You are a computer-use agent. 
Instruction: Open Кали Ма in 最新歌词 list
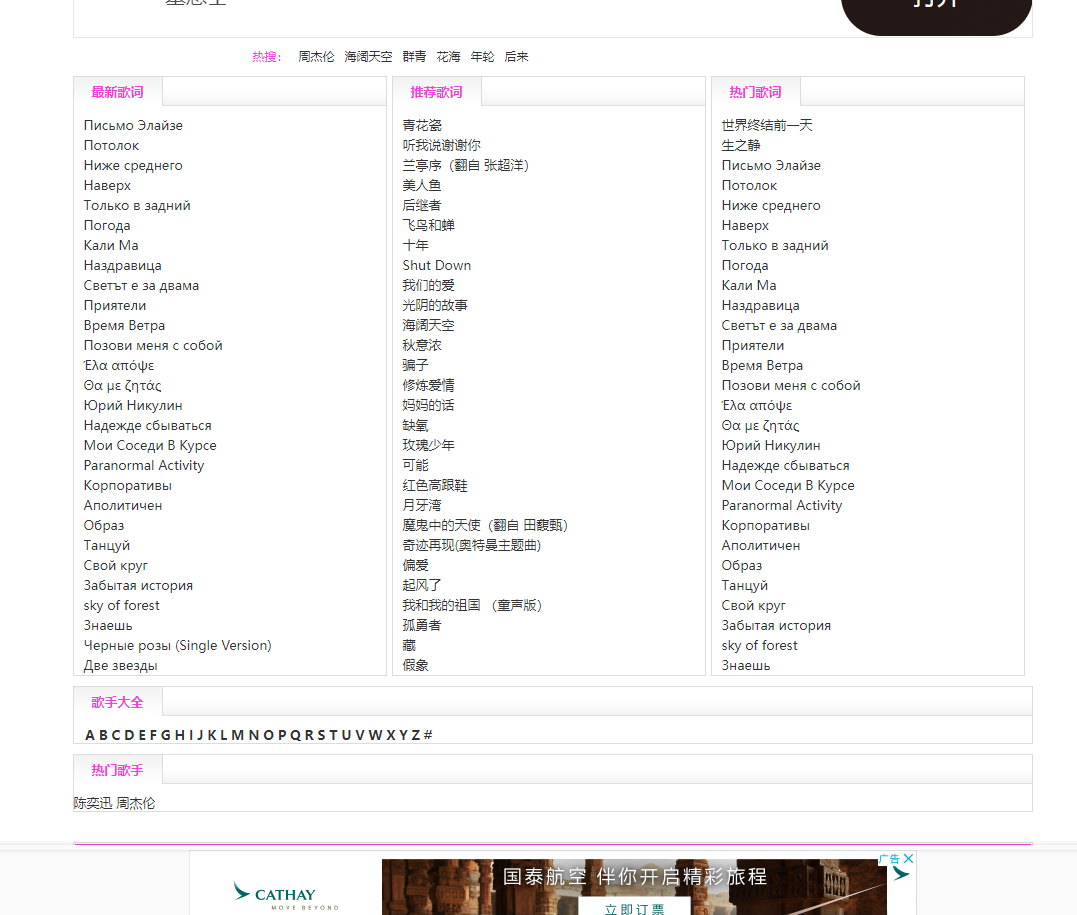click(x=111, y=245)
